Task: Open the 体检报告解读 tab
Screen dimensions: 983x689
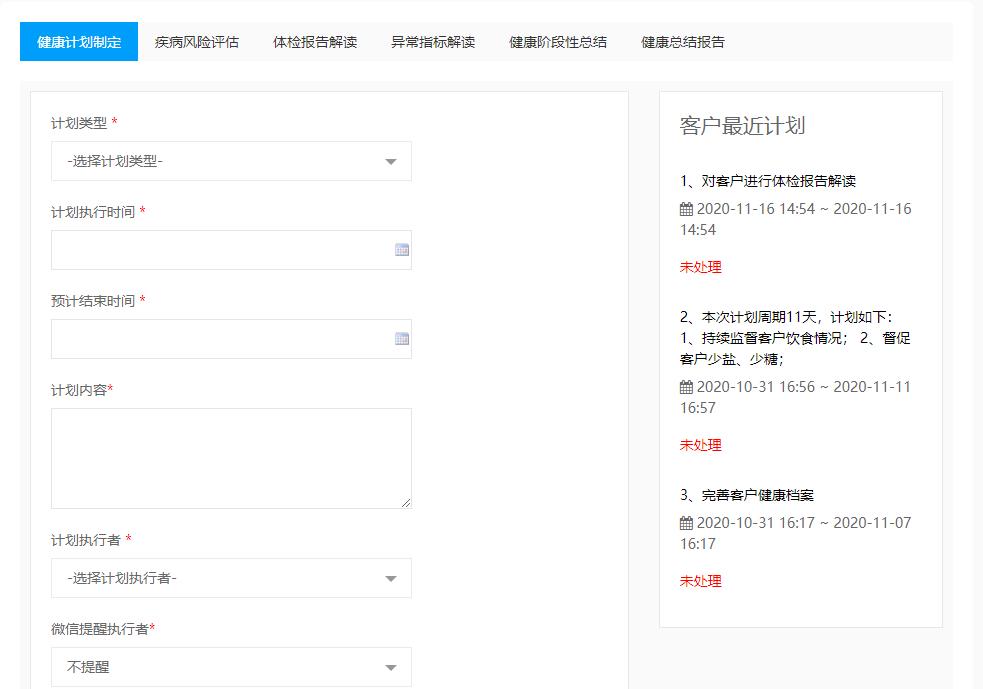Action: (315, 42)
